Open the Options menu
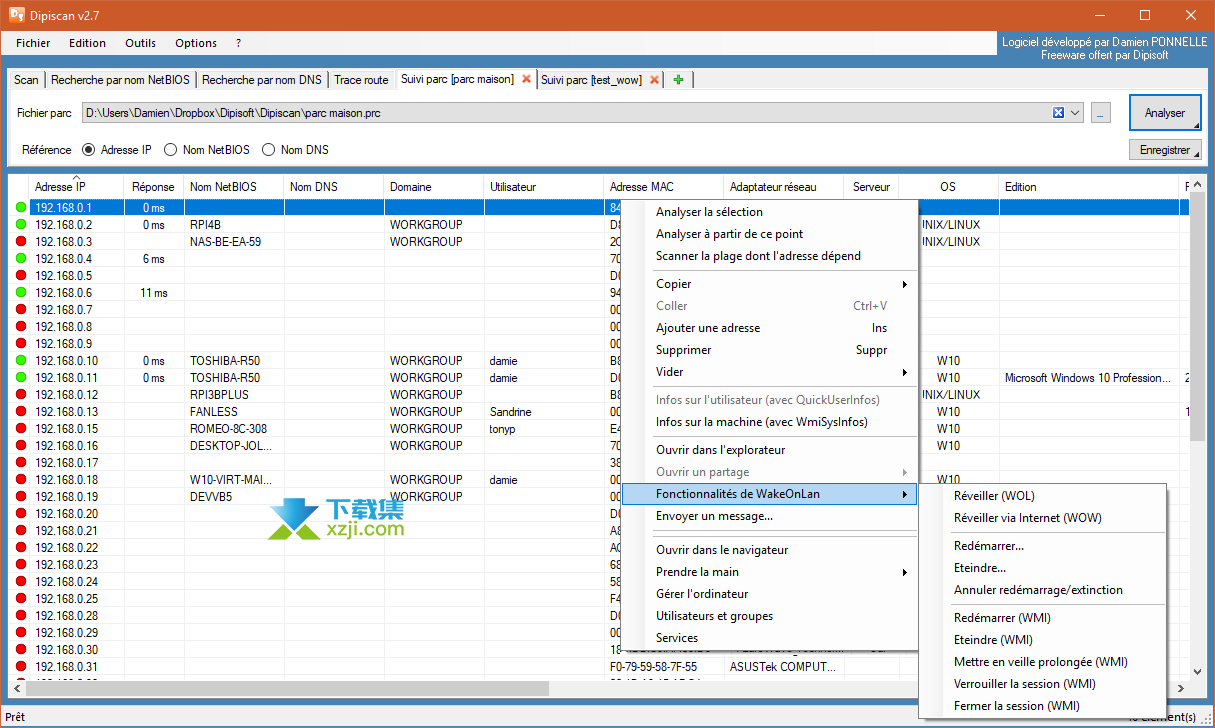Viewport: 1215px width, 728px height. point(196,43)
